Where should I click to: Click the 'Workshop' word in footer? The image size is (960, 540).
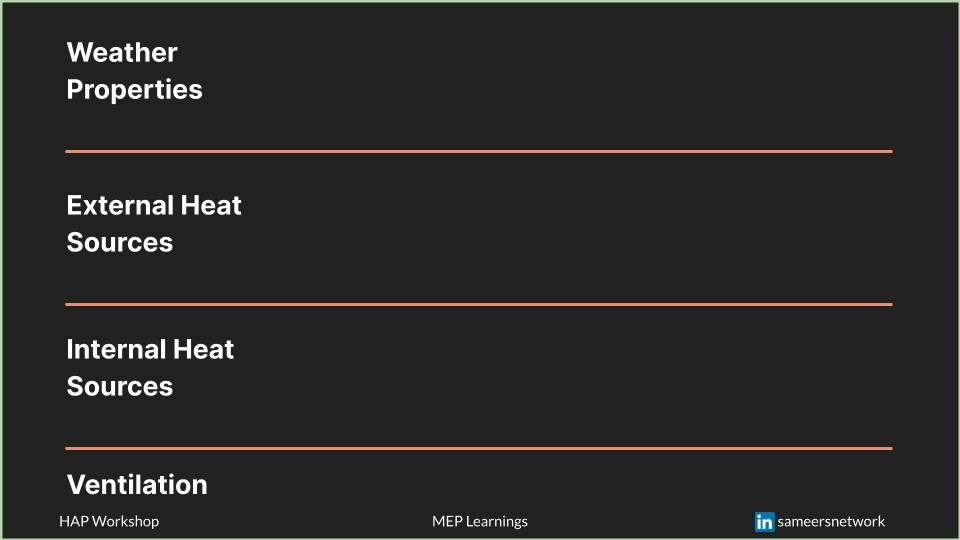click(124, 522)
